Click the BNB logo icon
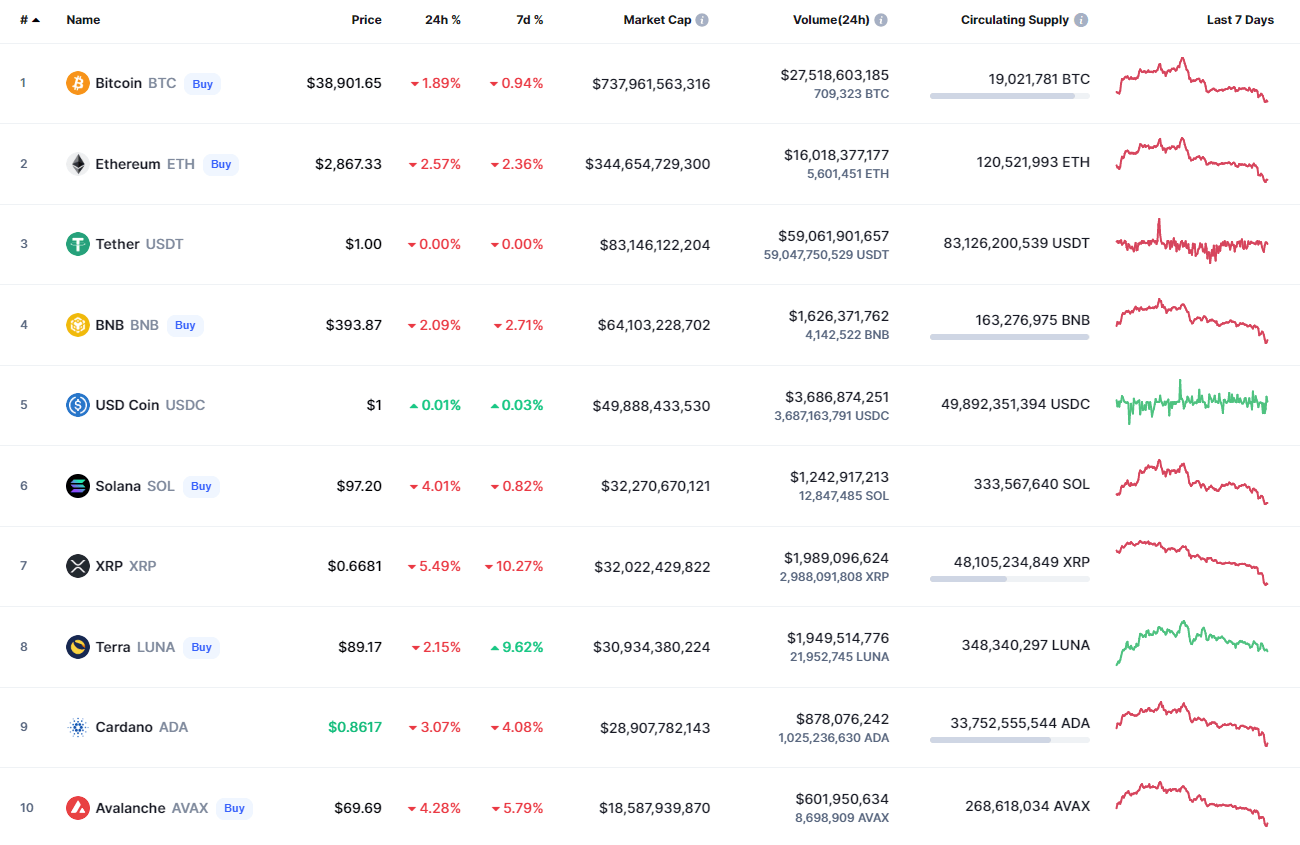Image resolution: width=1300 pixels, height=845 pixels. 78,325
